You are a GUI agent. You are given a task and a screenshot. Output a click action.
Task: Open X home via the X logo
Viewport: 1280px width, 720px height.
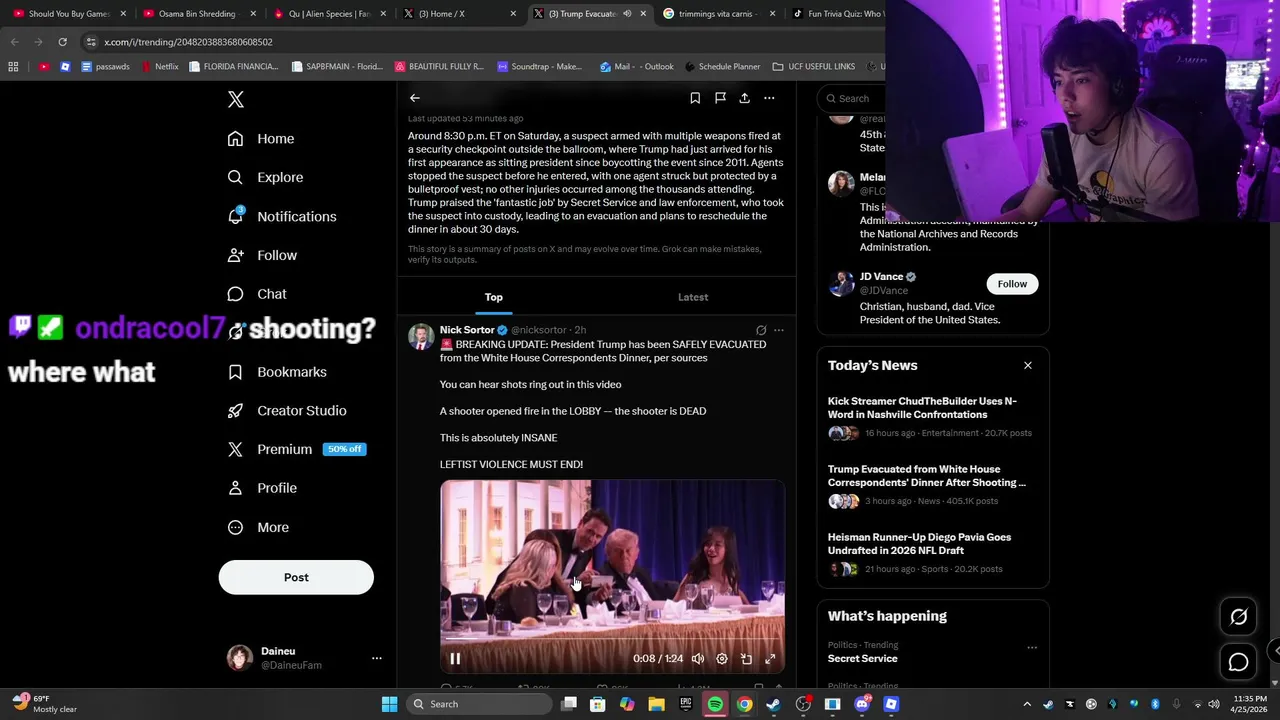[236, 99]
